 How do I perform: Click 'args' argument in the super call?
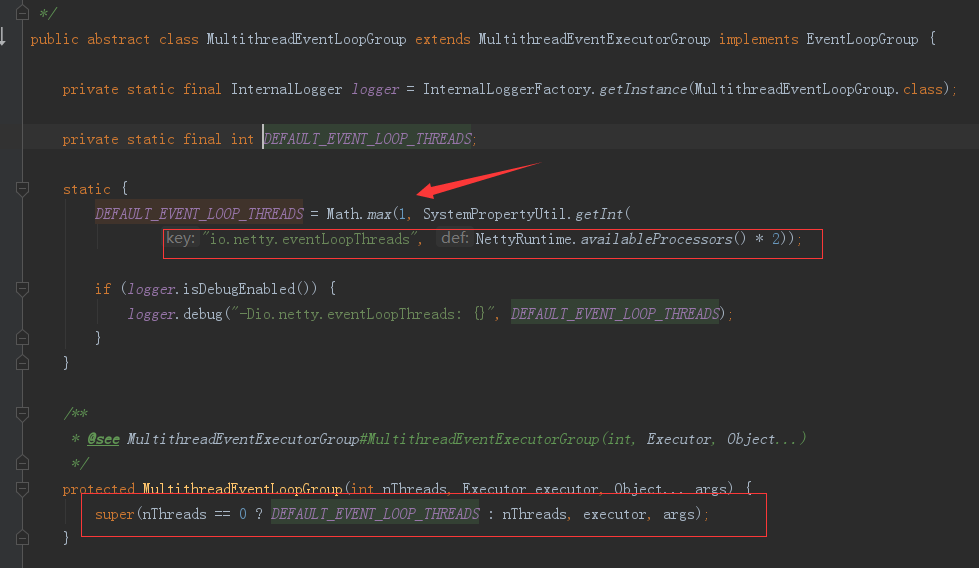coord(679,514)
